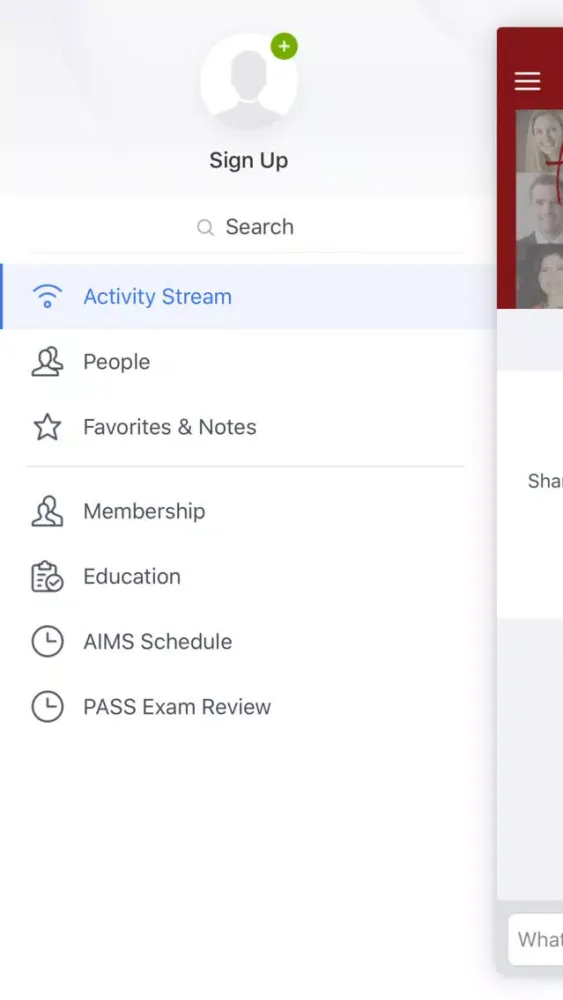Open PASS Exam Review
This screenshot has height=1000, width=563.
click(248, 707)
